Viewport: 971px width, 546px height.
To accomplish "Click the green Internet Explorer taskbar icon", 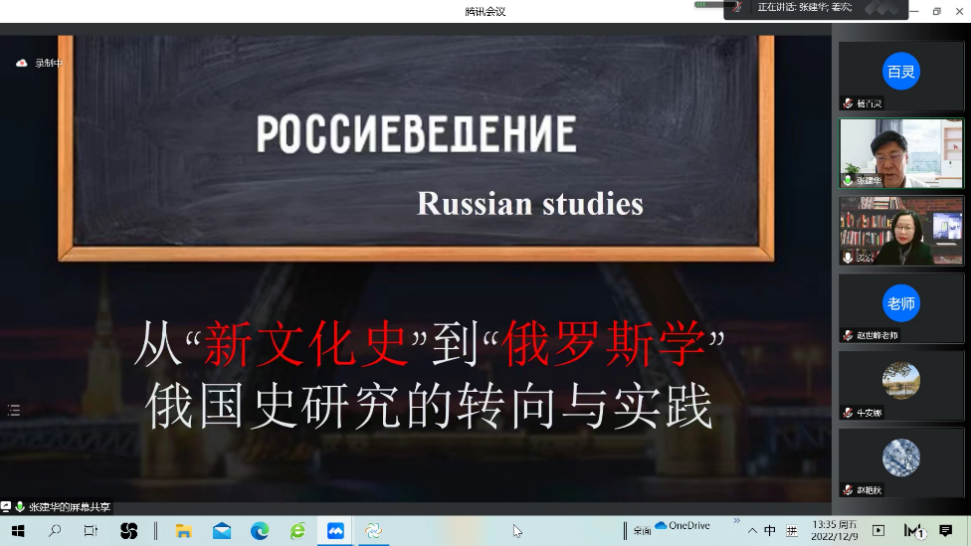I will click(x=297, y=531).
